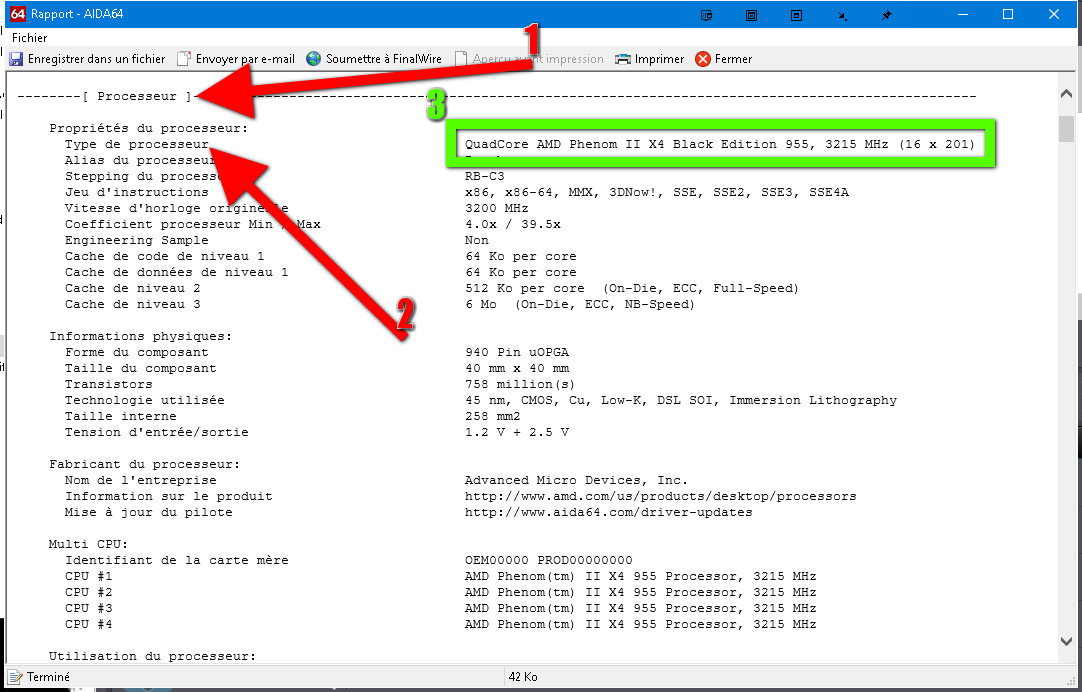The image size is (1082, 692).
Task: Click the "CPU #2" row label
Action: (x=88, y=593)
